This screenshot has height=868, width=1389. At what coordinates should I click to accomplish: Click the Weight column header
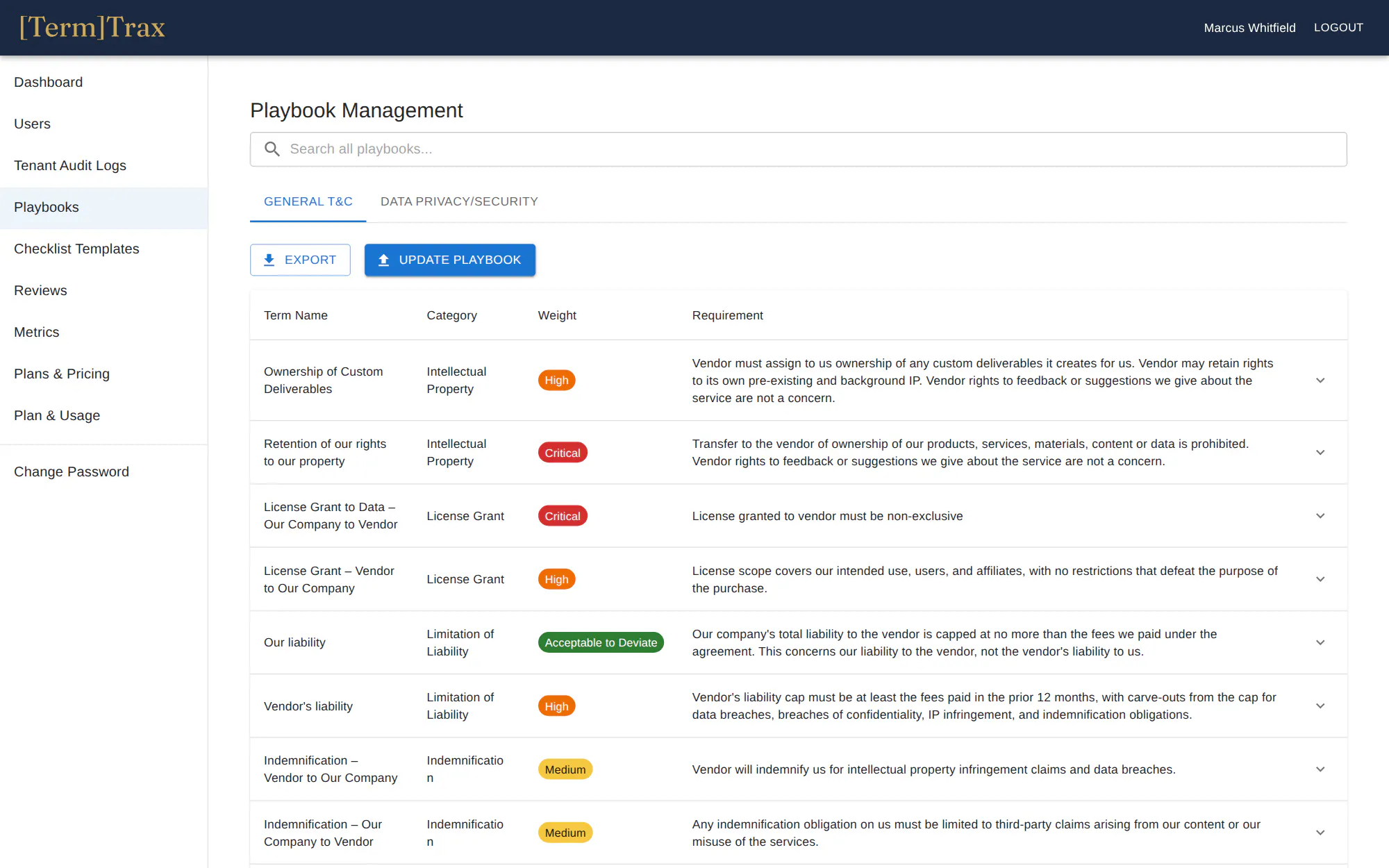557,315
